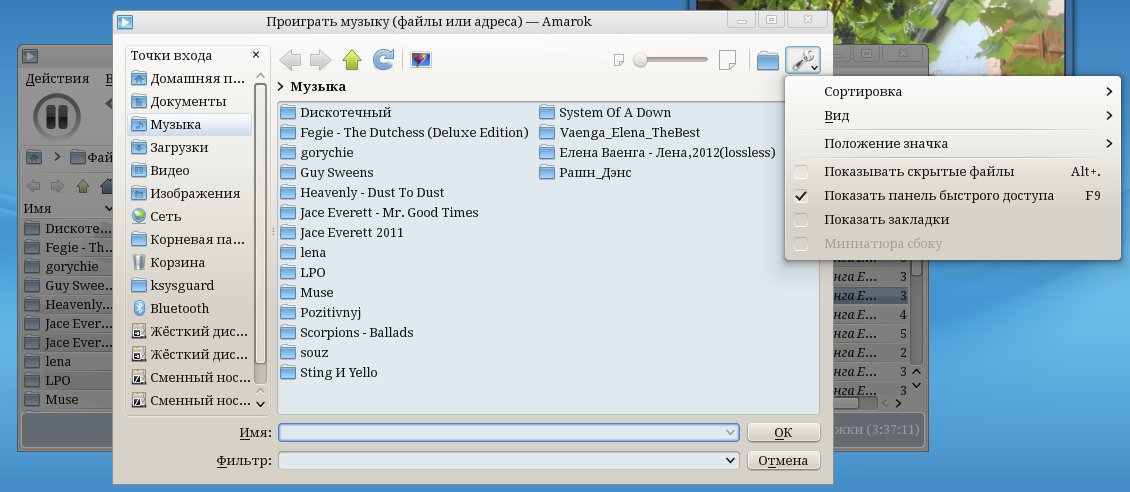Select the LPO folder in dialog
This screenshot has height=492, width=1130.
point(303,273)
